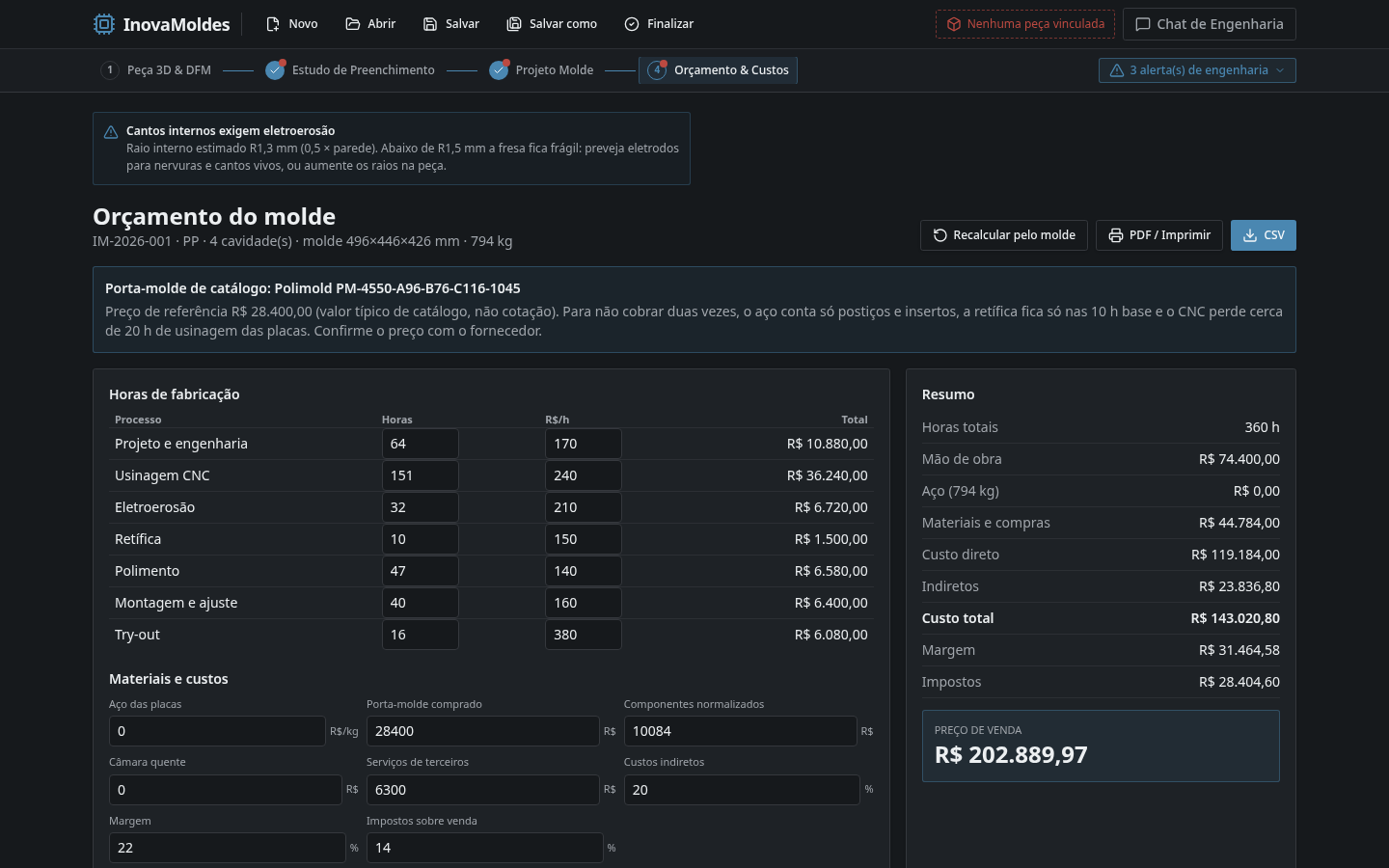Image resolution: width=1389 pixels, height=868 pixels.
Task: Click Custos indiretos percent field
Action: [742, 790]
